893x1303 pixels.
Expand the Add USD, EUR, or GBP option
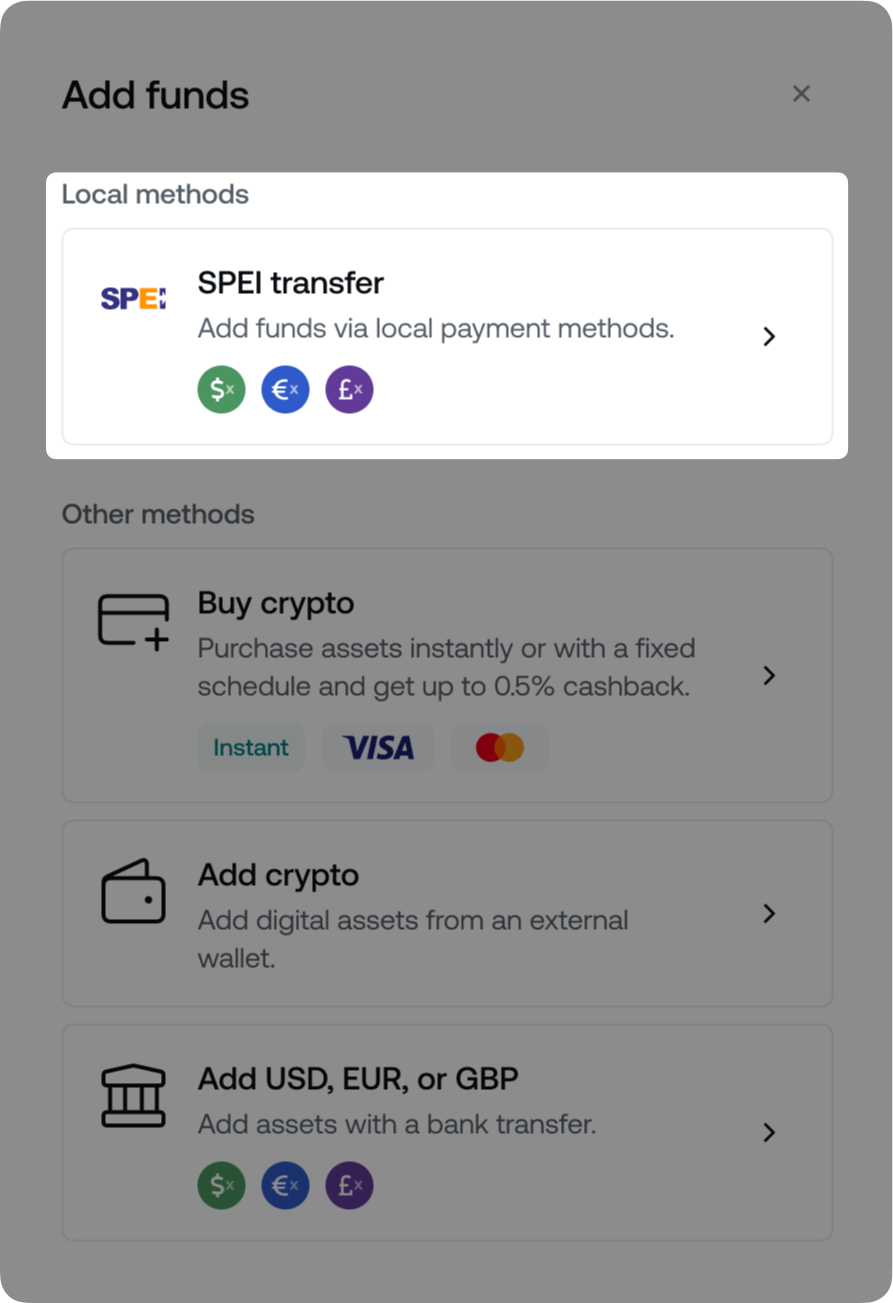[x=769, y=1133]
